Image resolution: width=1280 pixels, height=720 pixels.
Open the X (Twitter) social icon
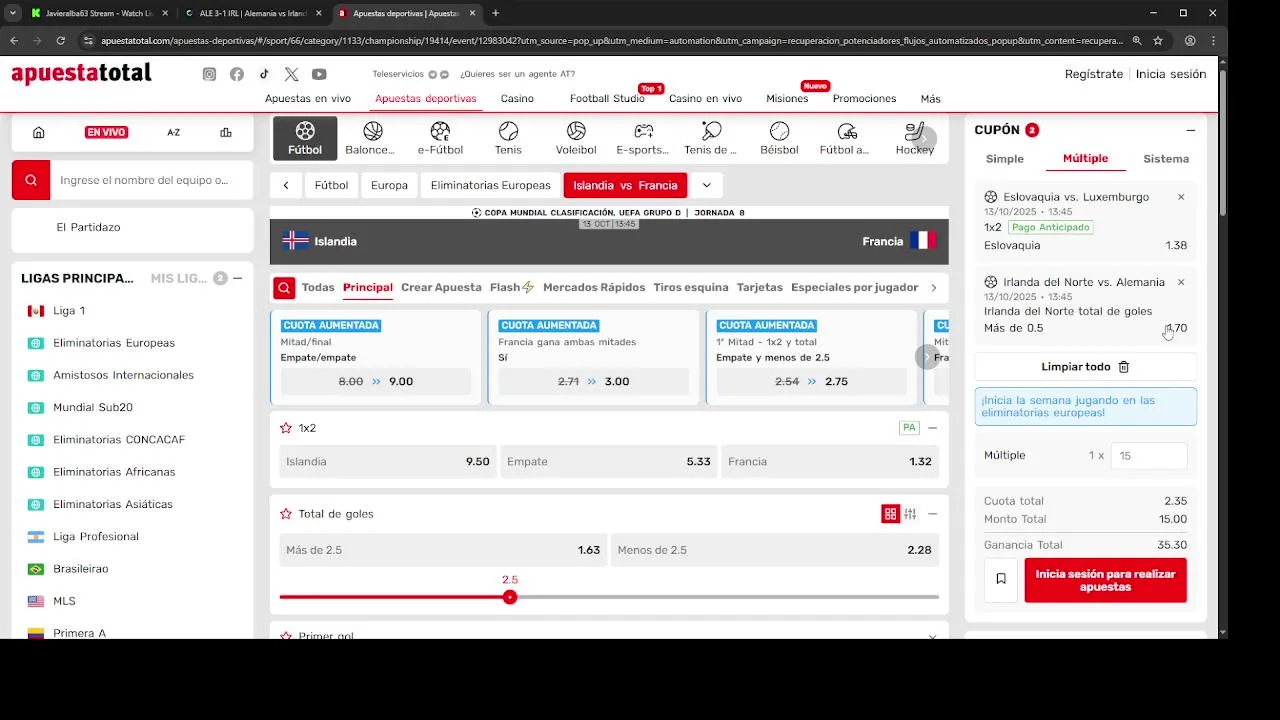[291, 74]
